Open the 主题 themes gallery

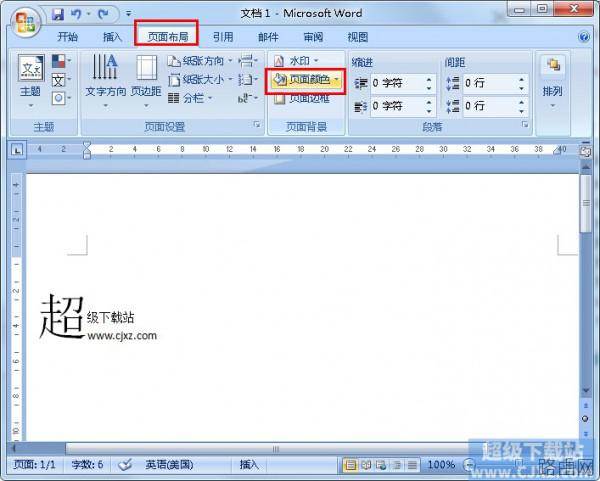(31, 82)
